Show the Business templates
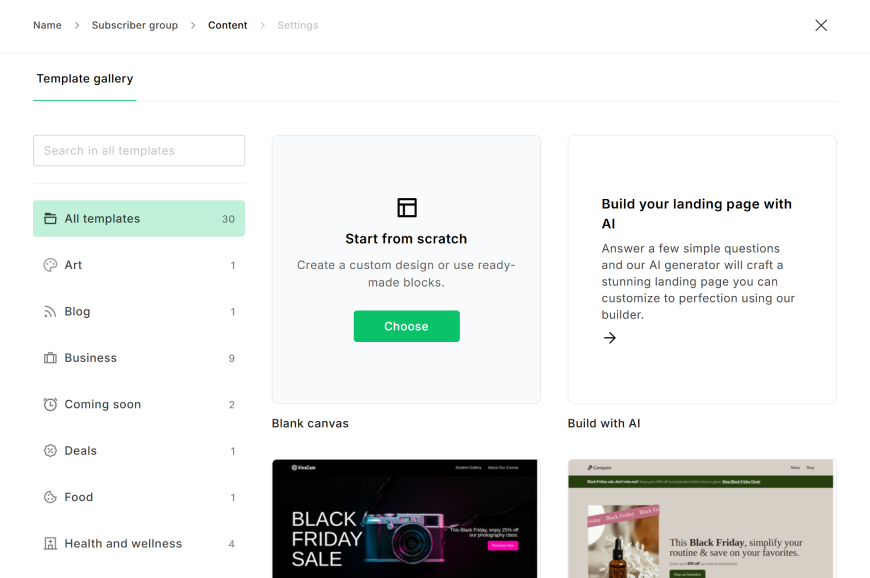This screenshot has width=870, height=578. (x=139, y=358)
